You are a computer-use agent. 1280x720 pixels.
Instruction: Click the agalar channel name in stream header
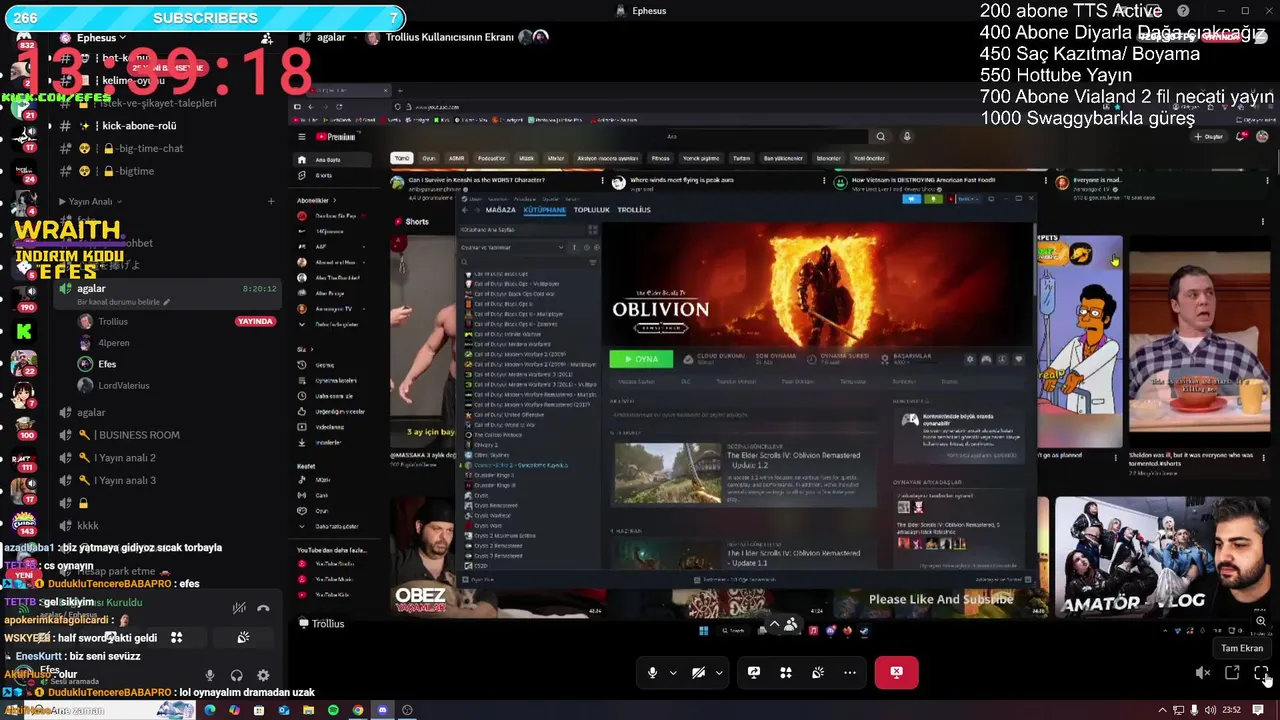tap(331, 37)
